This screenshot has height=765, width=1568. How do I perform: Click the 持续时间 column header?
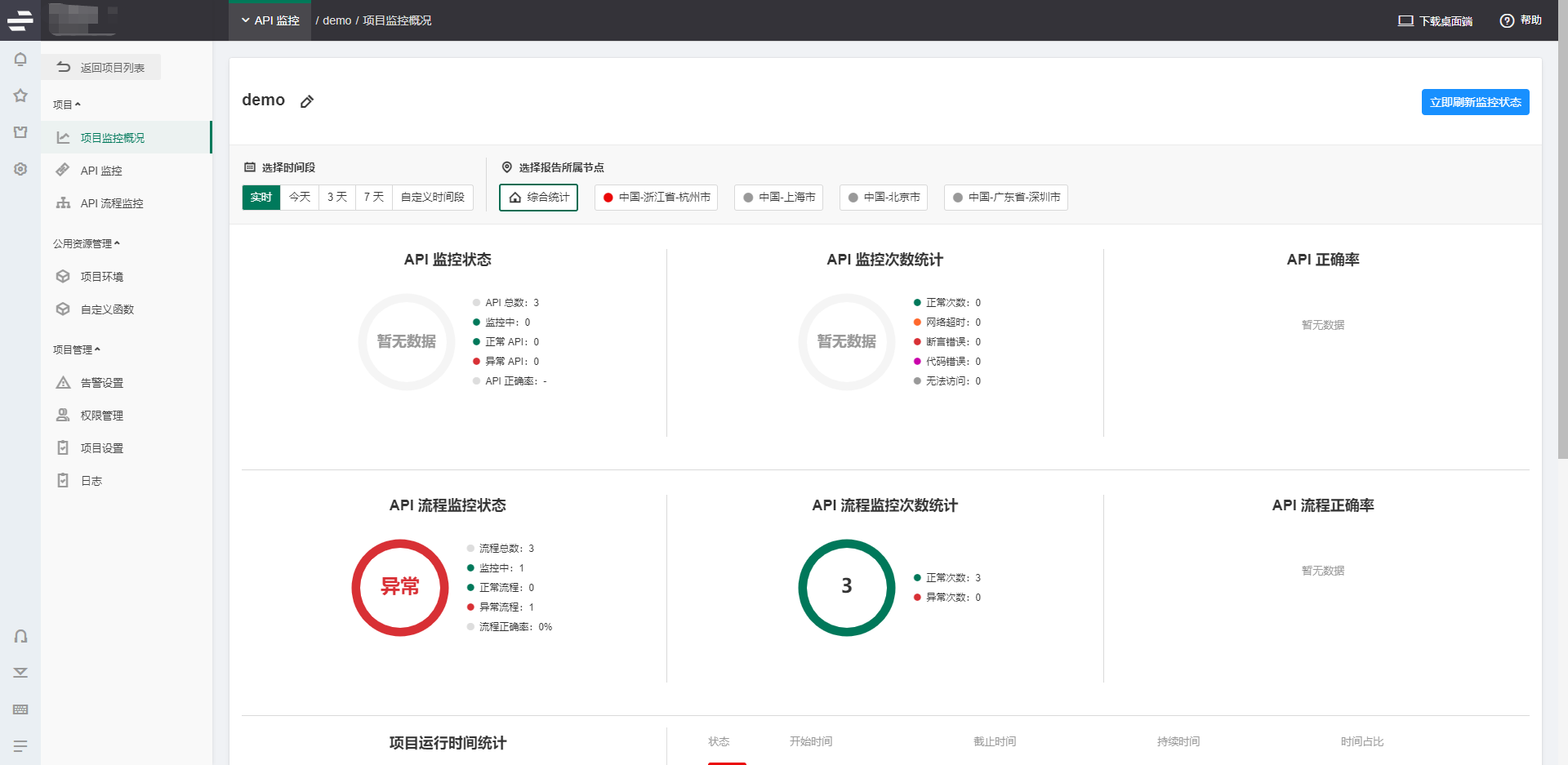pos(1178,741)
